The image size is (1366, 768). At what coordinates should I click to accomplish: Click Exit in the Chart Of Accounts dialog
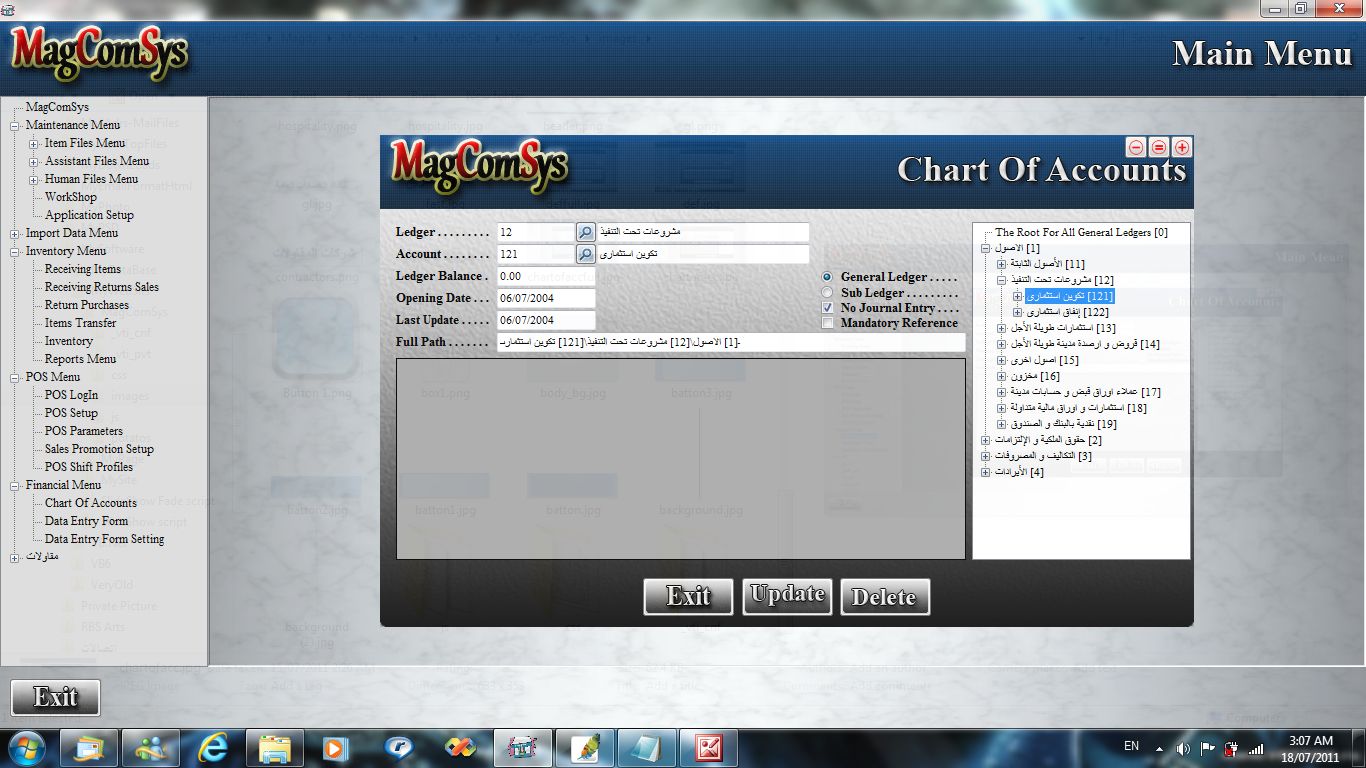point(689,597)
